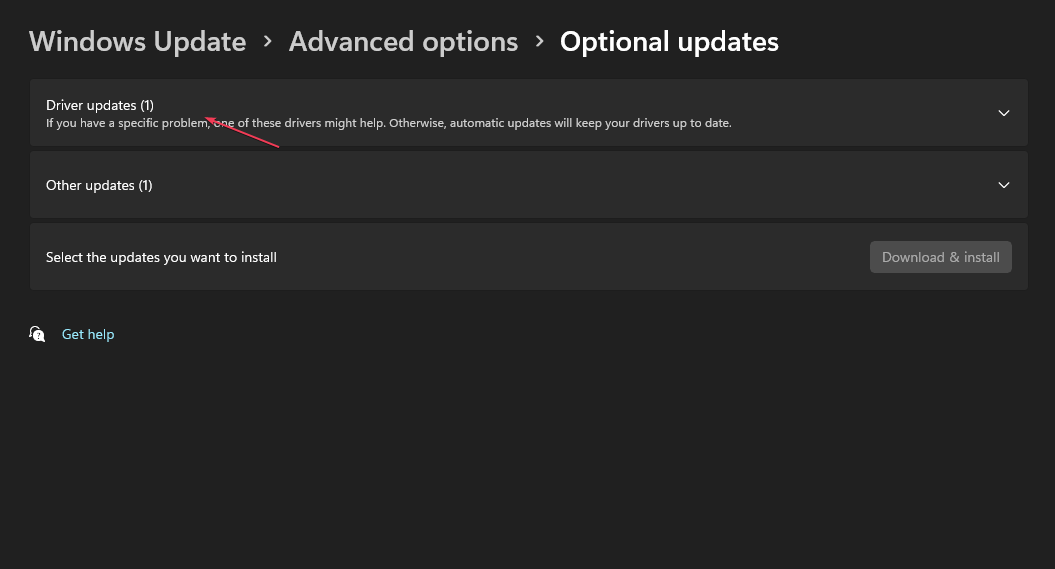Image resolution: width=1055 pixels, height=569 pixels.
Task: Click the driver description text about specific problems
Action: [388, 124]
